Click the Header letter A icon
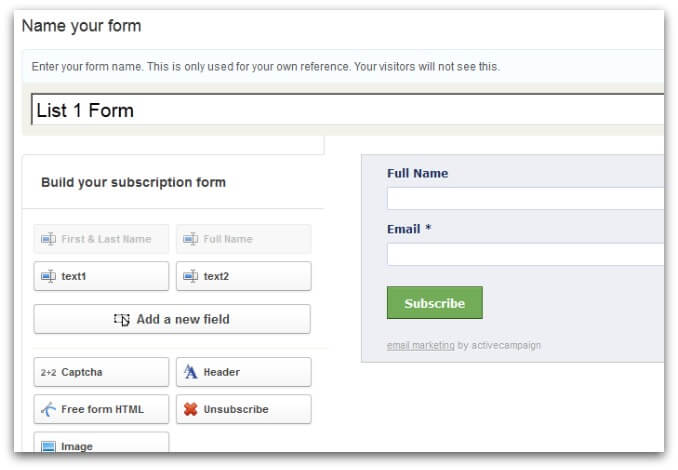Image resolution: width=678 pixels, height=470 pixels. 191,372
